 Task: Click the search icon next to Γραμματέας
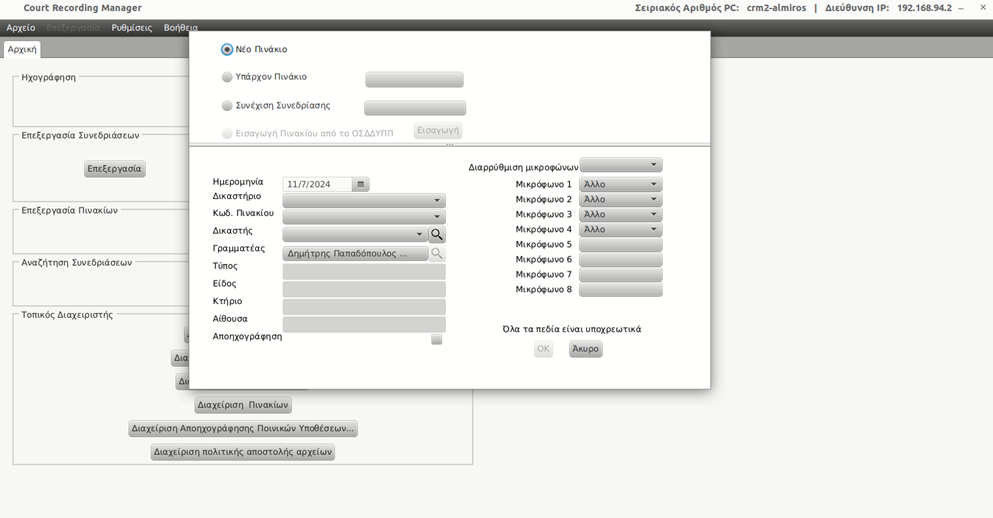(437, 254)
